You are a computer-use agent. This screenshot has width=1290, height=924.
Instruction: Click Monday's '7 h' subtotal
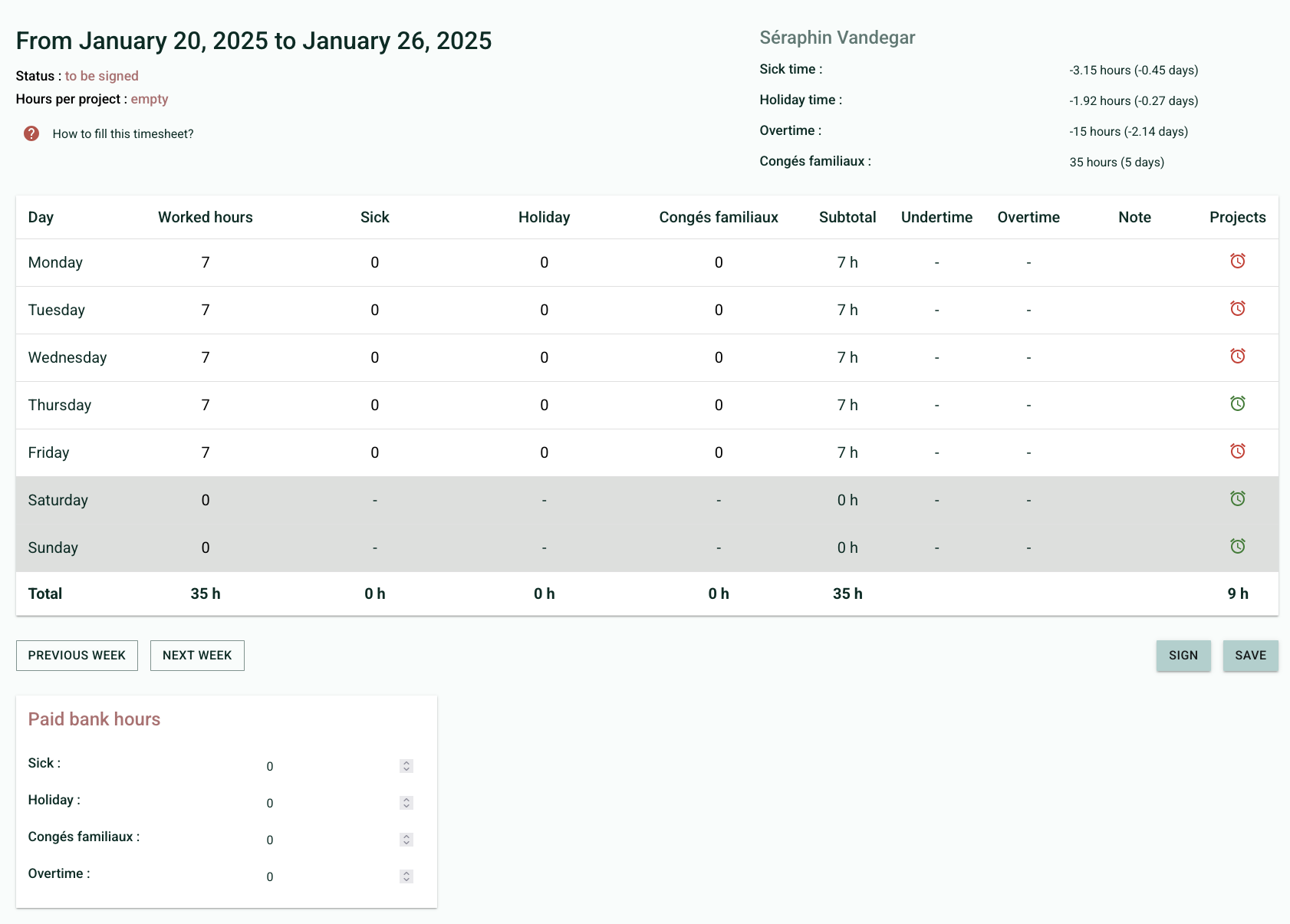(847, 262)
